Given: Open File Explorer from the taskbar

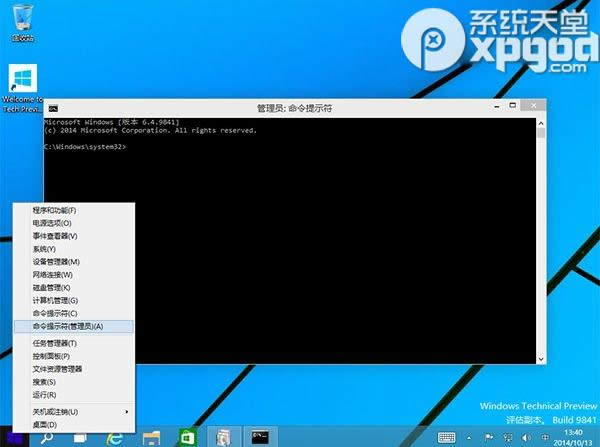Looking at the screenshot, I should 151,437.
